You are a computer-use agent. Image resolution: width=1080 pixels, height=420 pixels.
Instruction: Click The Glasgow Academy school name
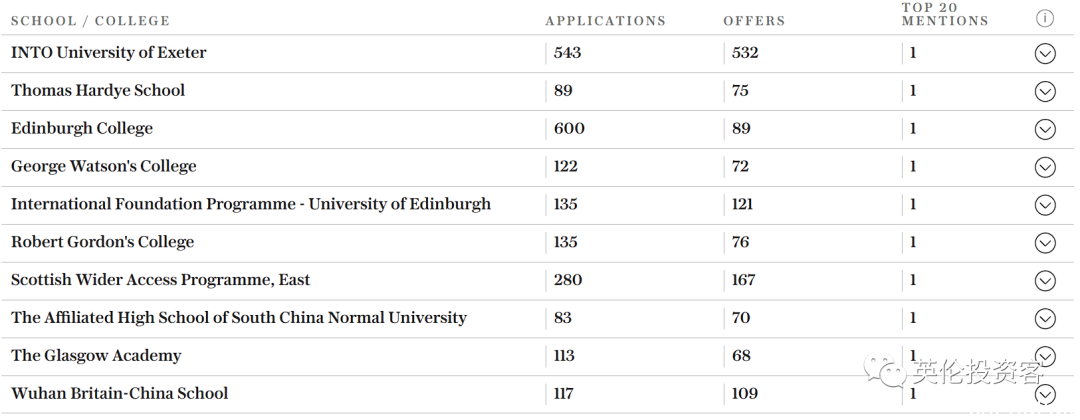coord(96,355)
